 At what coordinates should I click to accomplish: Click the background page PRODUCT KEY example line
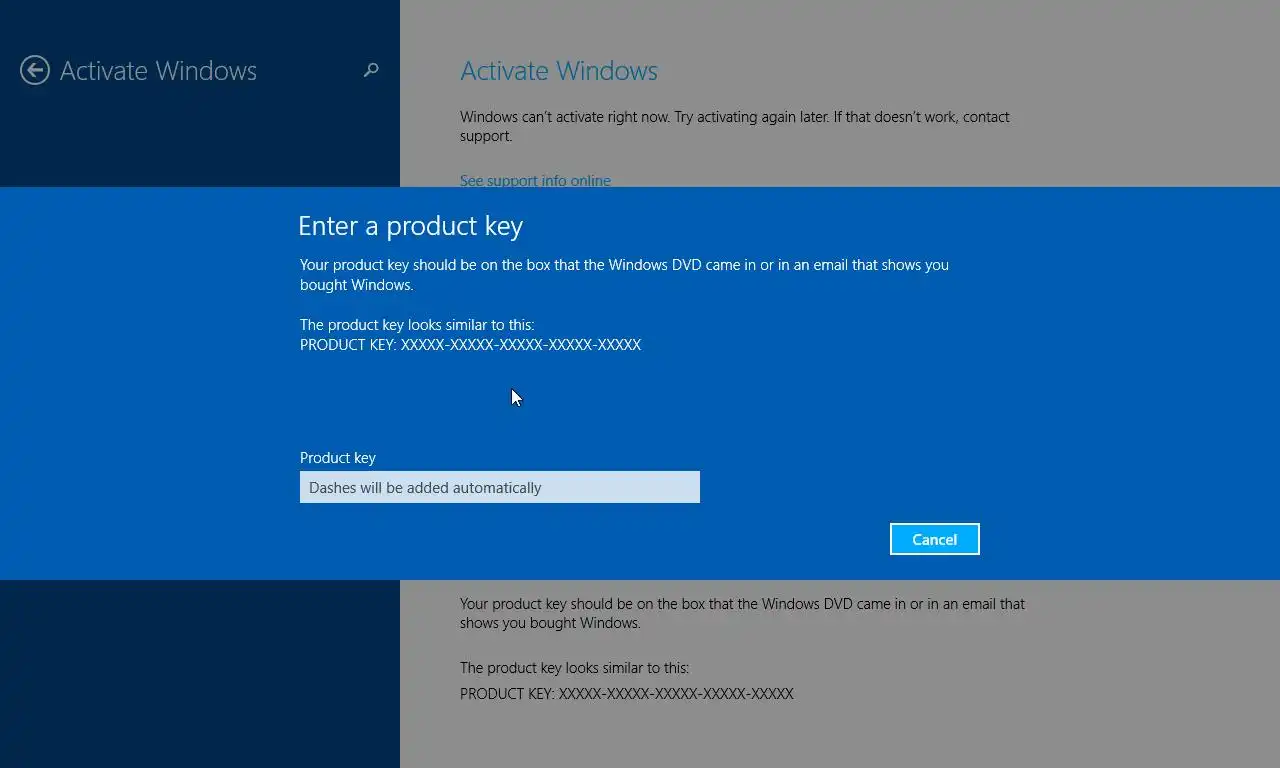click(x=627, y=694)
